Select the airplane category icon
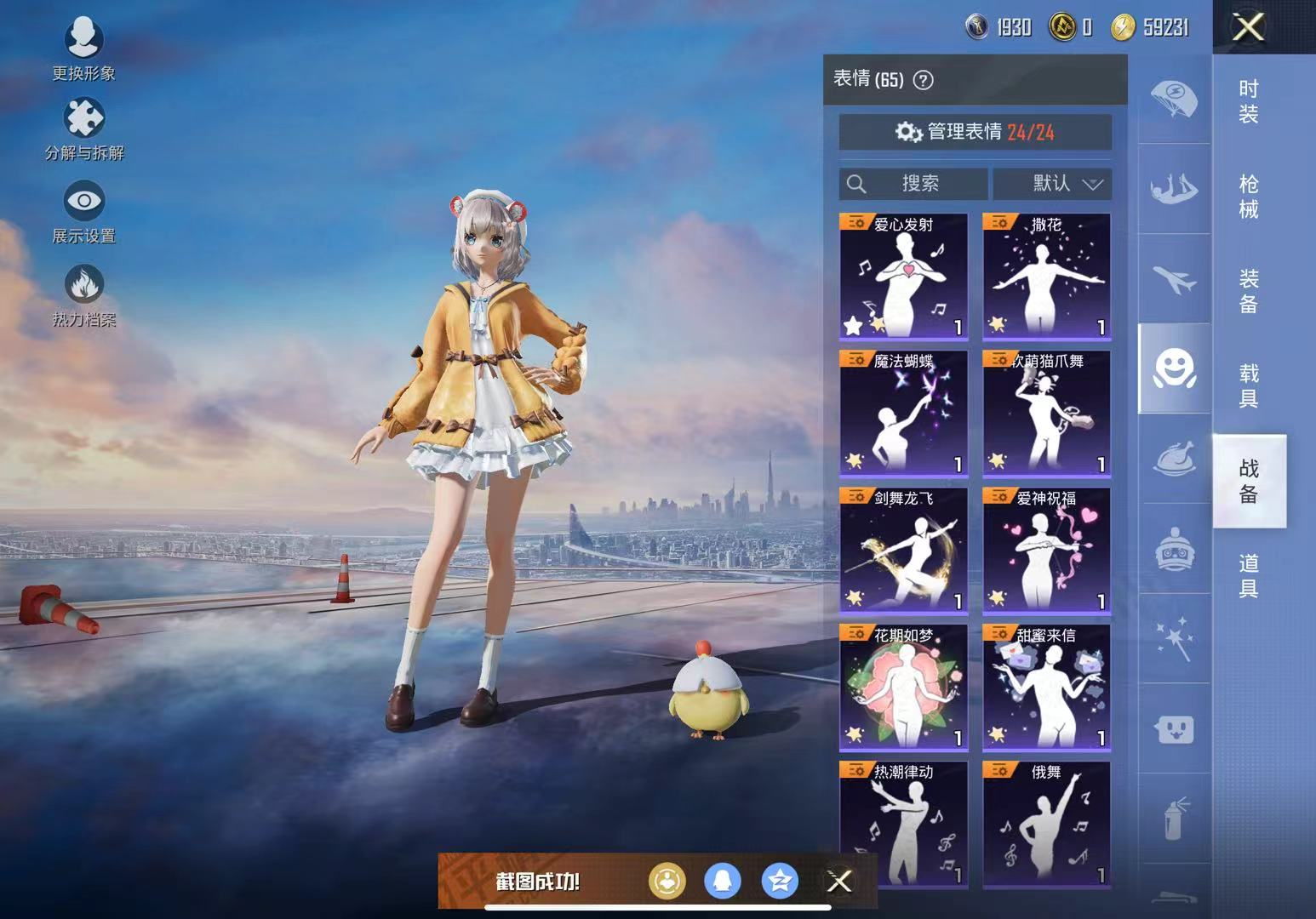Image resolution: width=1316 pixels, height=919 pixels. tap(1174, 279)
